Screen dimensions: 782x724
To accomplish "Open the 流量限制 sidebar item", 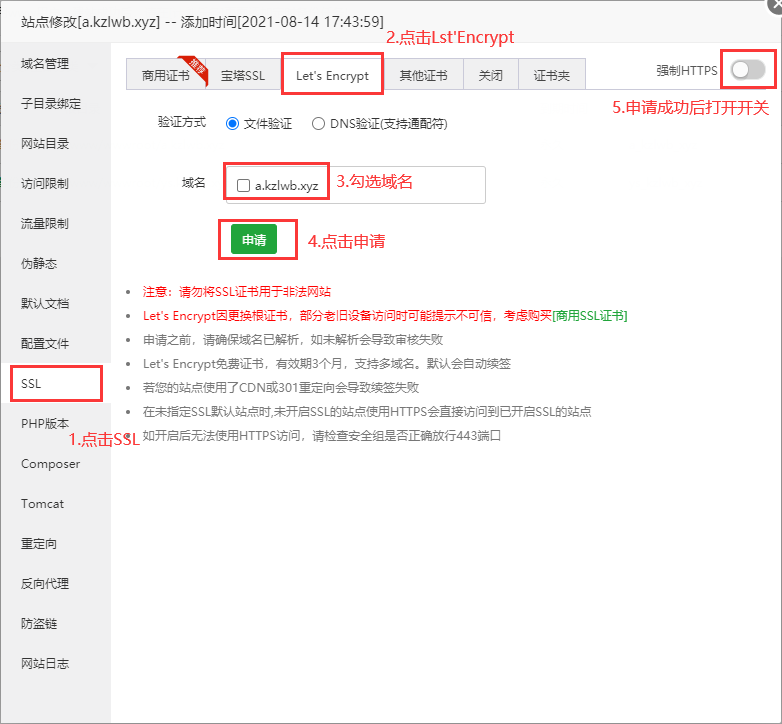I will [45, 223].
